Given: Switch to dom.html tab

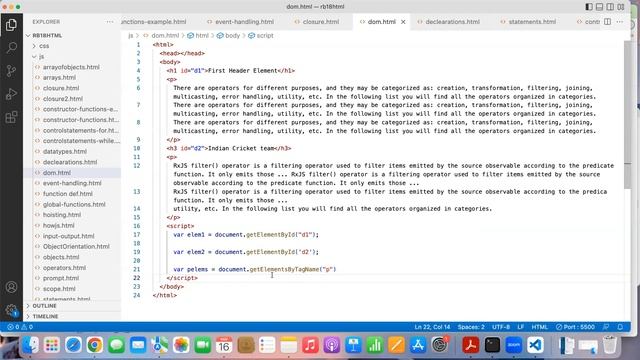Looking at the screenshot, I should [x=381, y=22].
